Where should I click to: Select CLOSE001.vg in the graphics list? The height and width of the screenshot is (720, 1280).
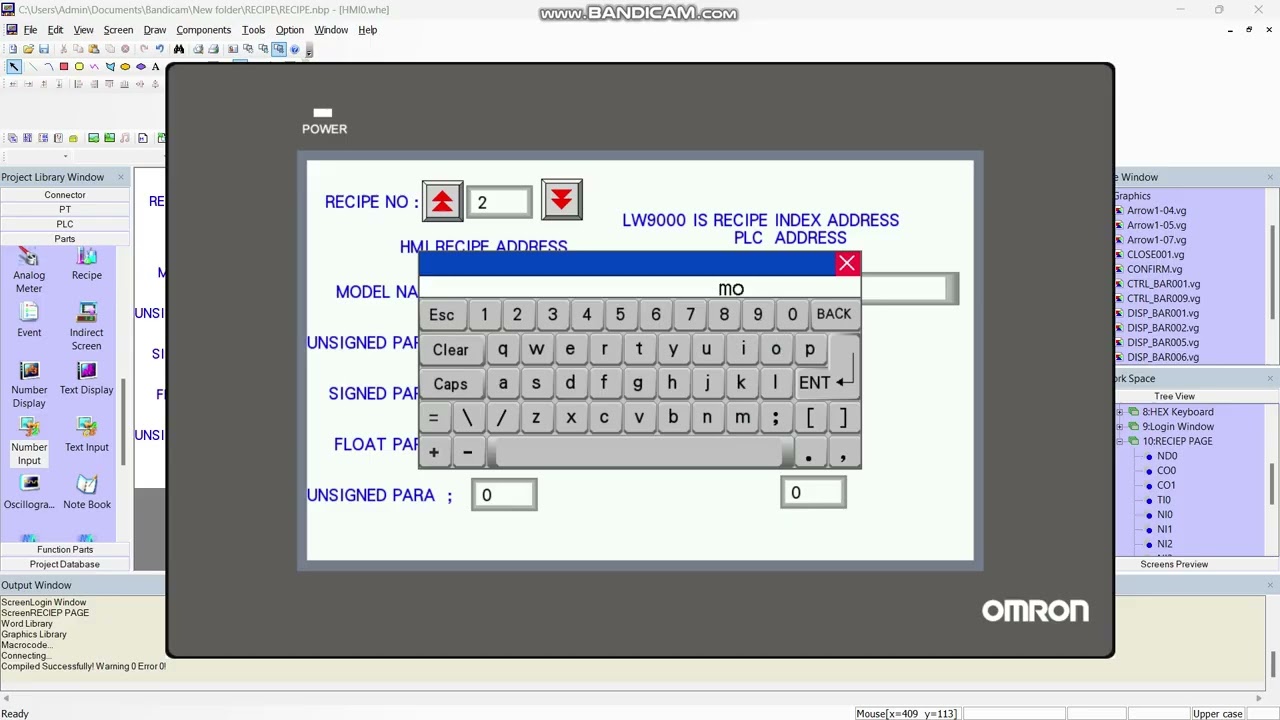pyautogui.click(x=1155, y=254)
